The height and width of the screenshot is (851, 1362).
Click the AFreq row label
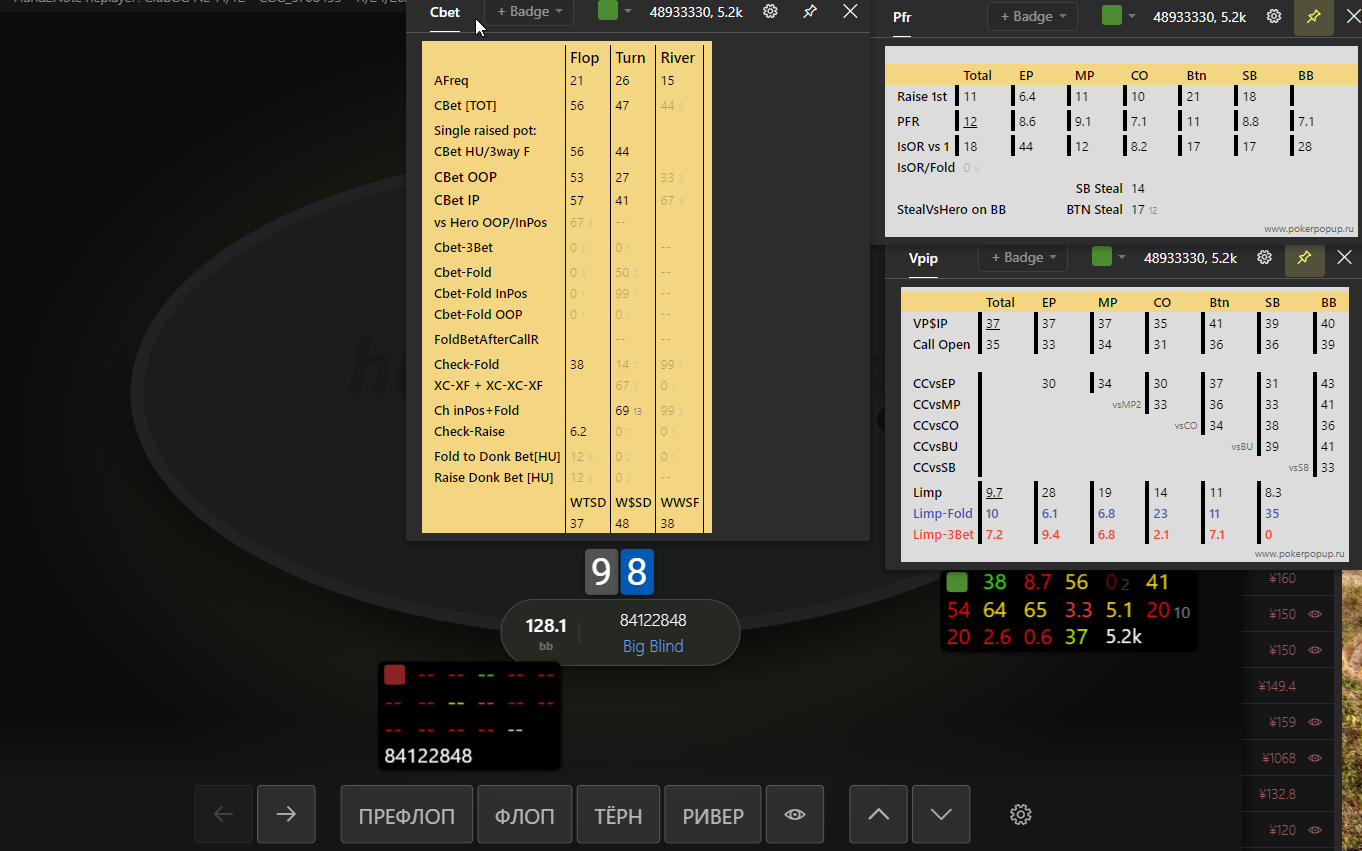pos(451,81)
